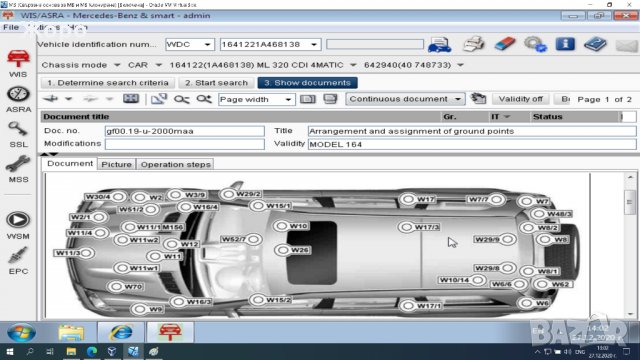Click the envelope mail icon
The width and height of the screenshot is (640, 360).
coord(627,44)
